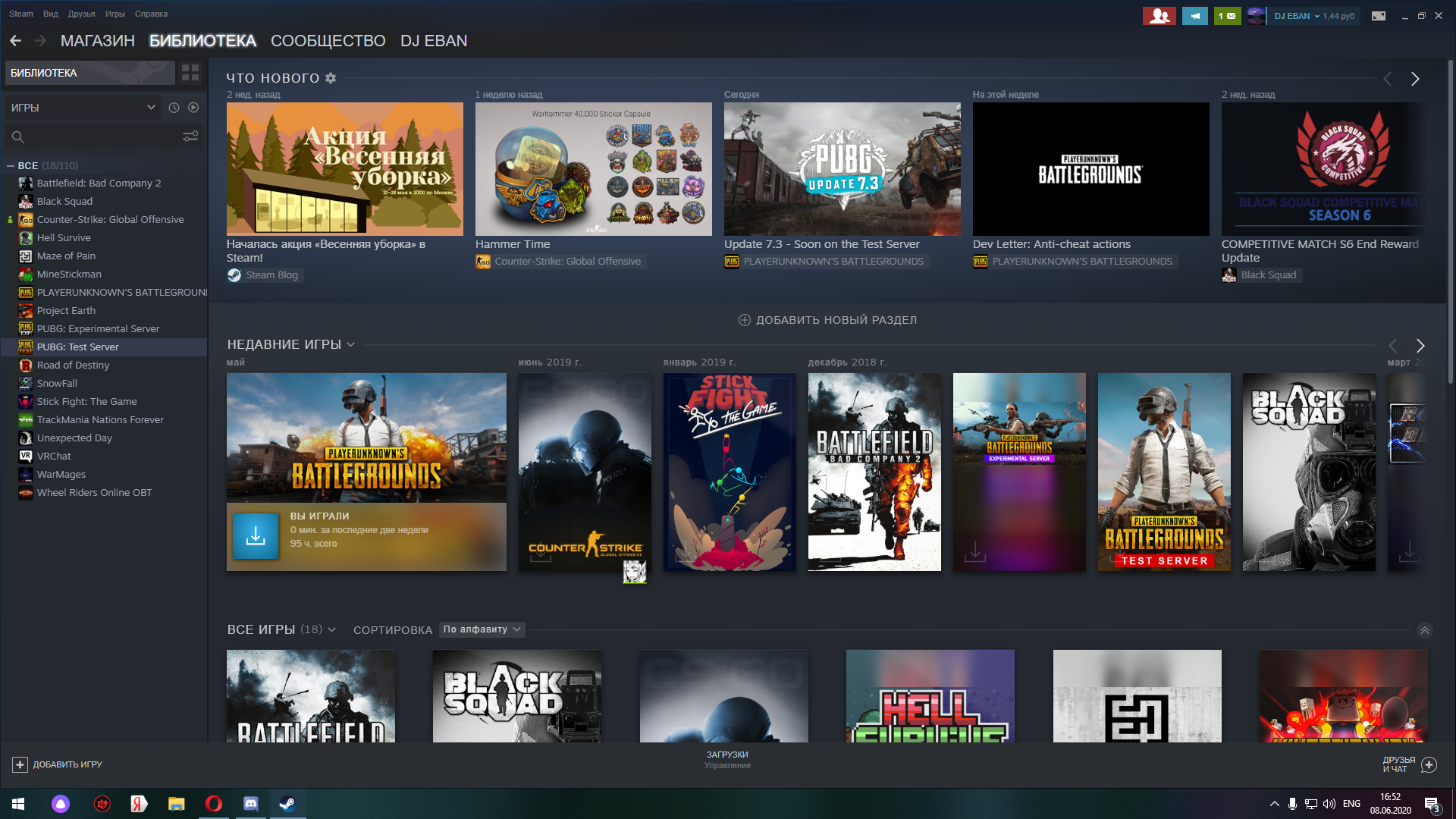The image size is (1456, 819).
Task: Show ready-to-play games icon
Action: point(193,108)
